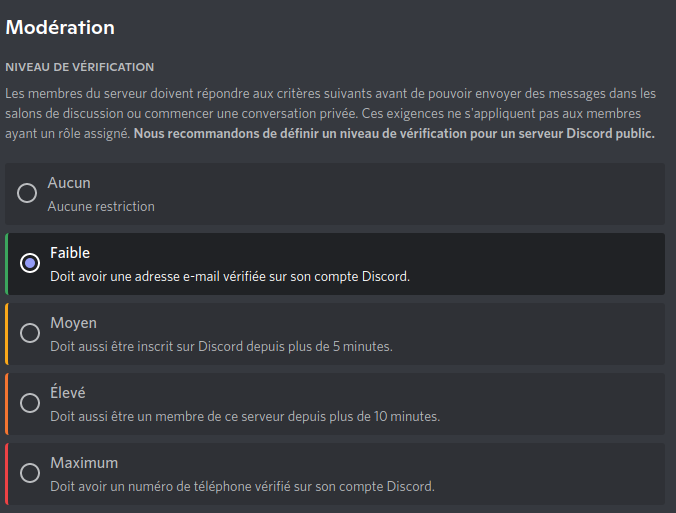Click the '5 minutes' registration requirement text
The image size is (676, 513).
tap(221, 346)
